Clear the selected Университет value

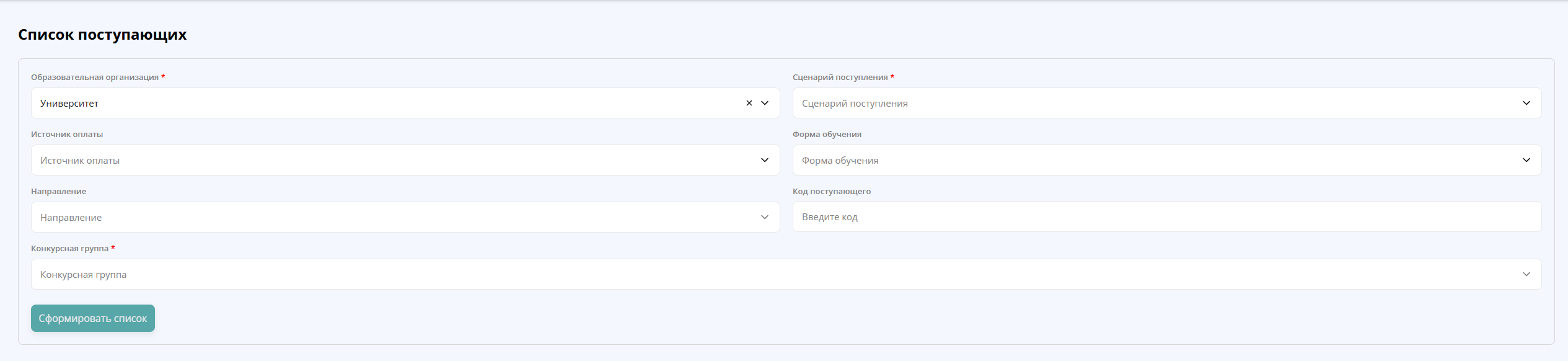tap(749, 103)
